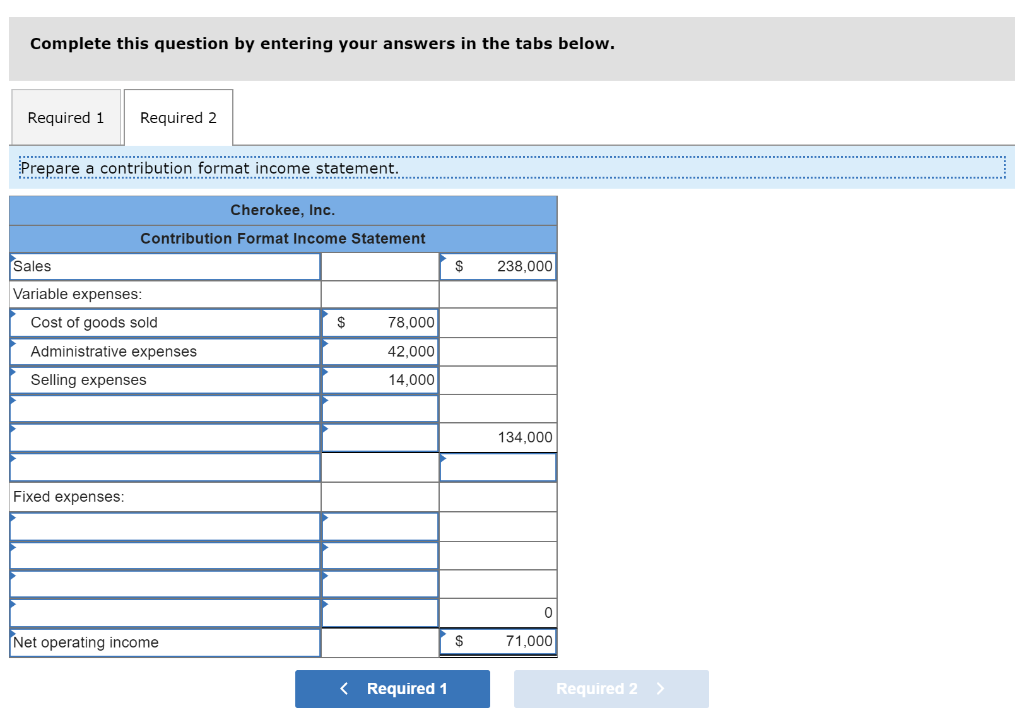
Task: Open the contribution margin label selector row
Action: 165,466
